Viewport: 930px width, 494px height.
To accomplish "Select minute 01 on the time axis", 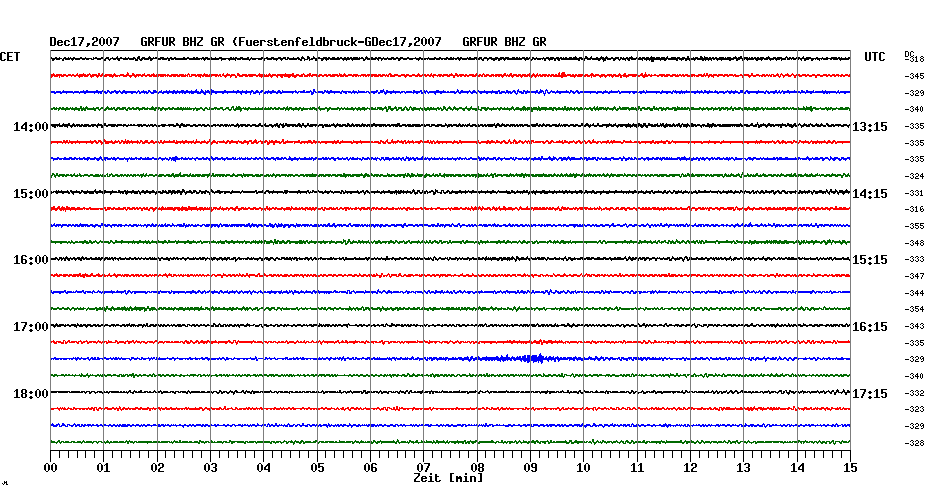I will pos(104,467).
